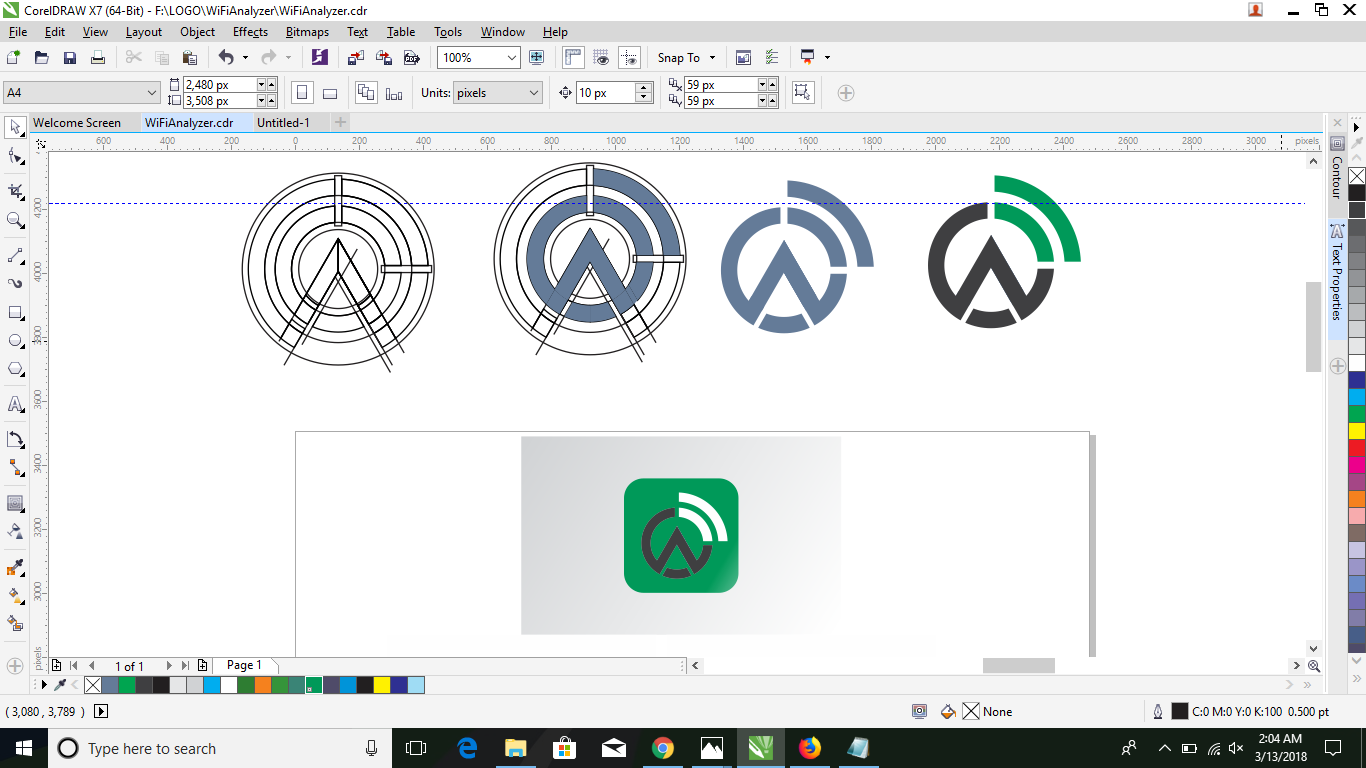Image resolution: width=1366 pixels, height=768 pixels.
Task: Switch to the Welcome Screen tab
Action: pyautogui.click(x=77, y=123)
